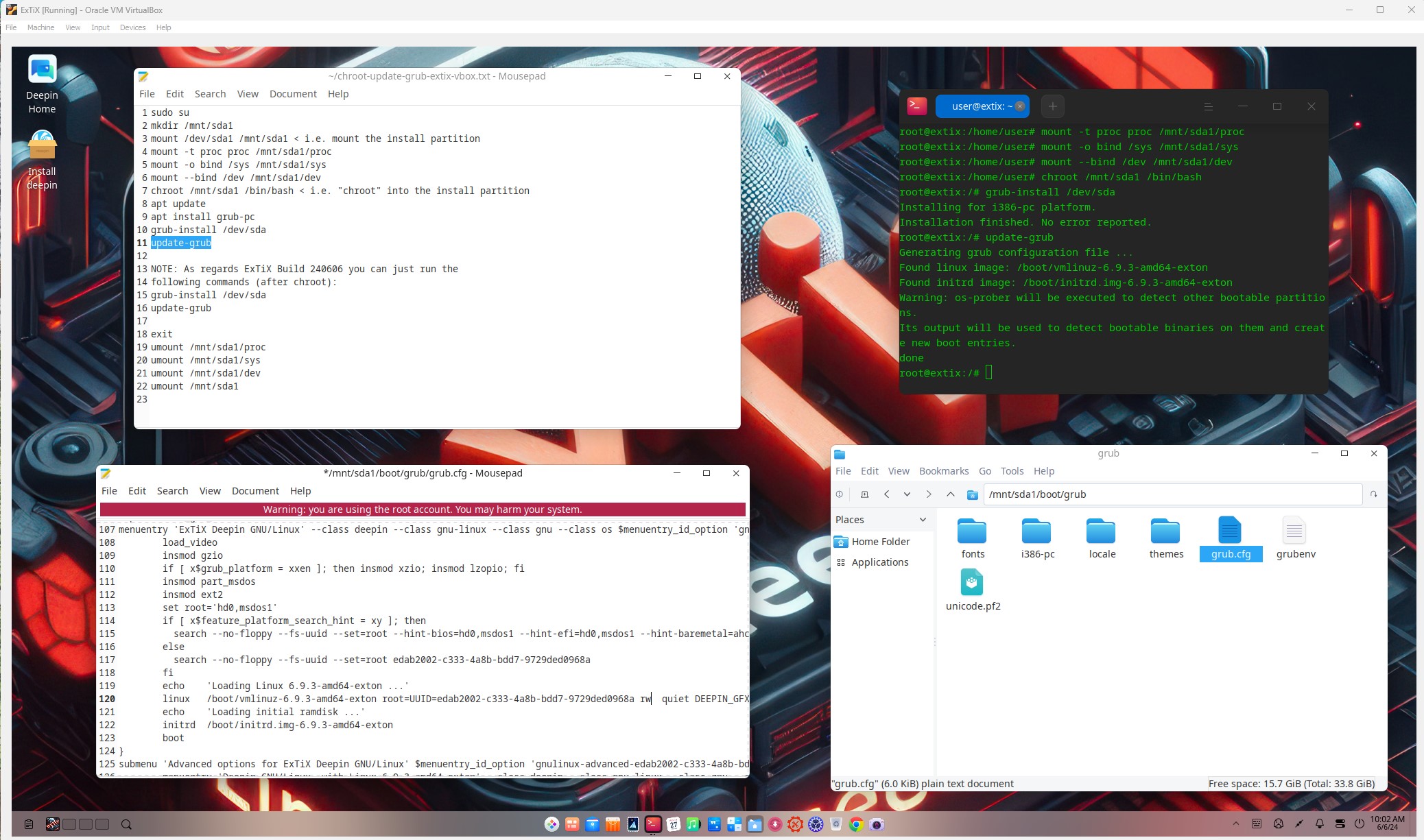Open Help menu in file manager
This screenshot has width=1424, height=840.
1043,471
